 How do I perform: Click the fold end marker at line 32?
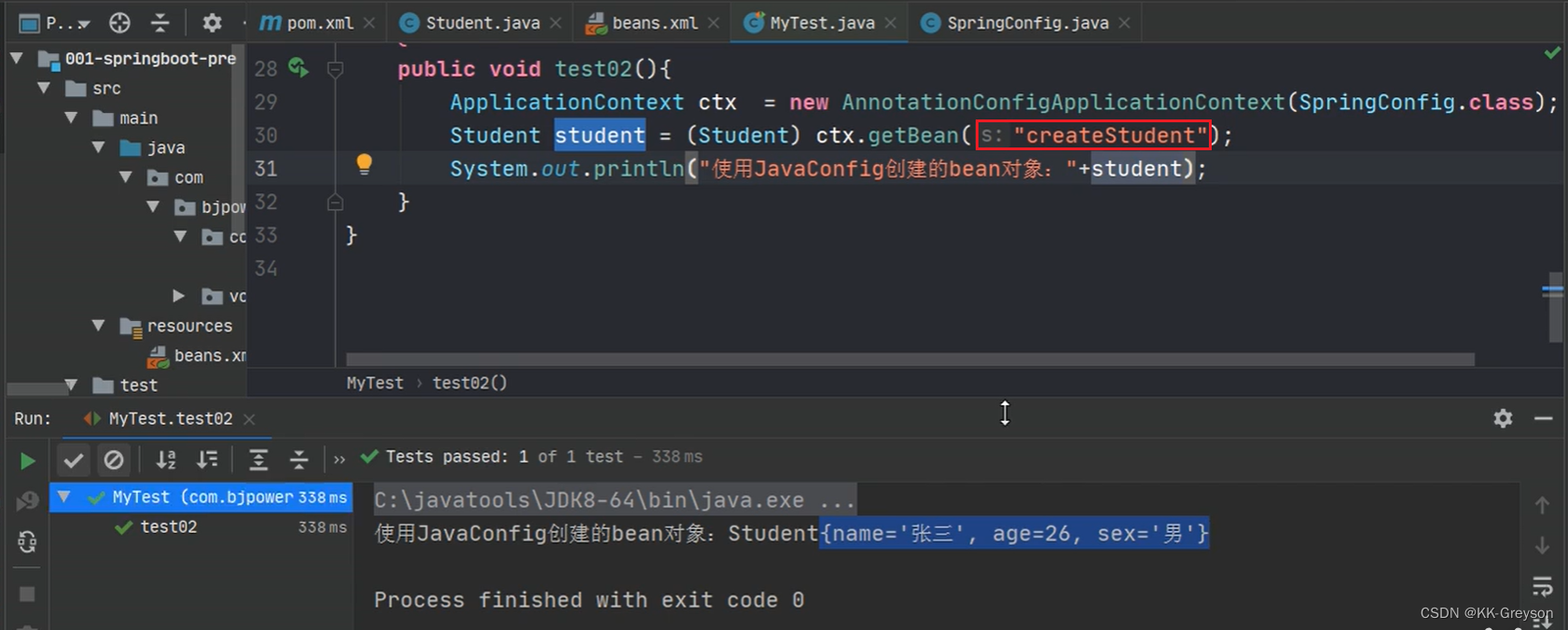[x=335, y=202]
